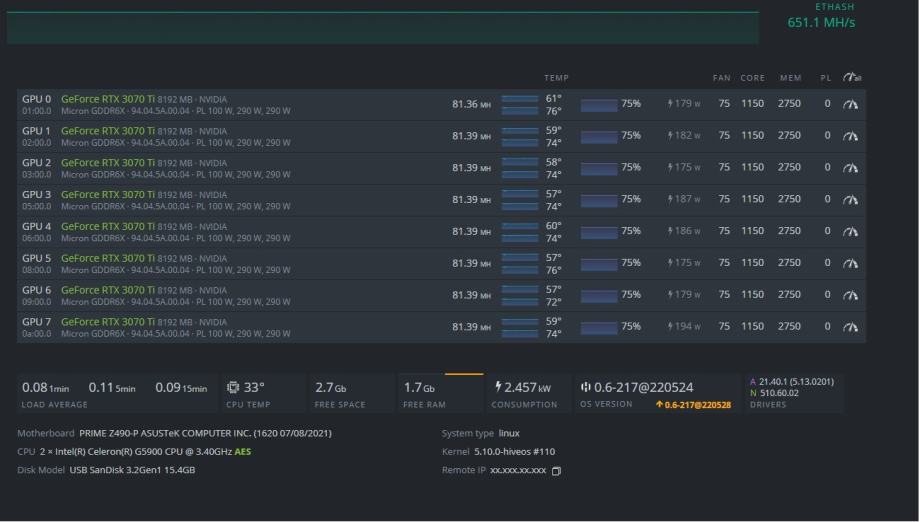Select the overclock gauge for GPU 5
Screen dimensions: 920x522
pyautogui.click(x=850, y=263)
